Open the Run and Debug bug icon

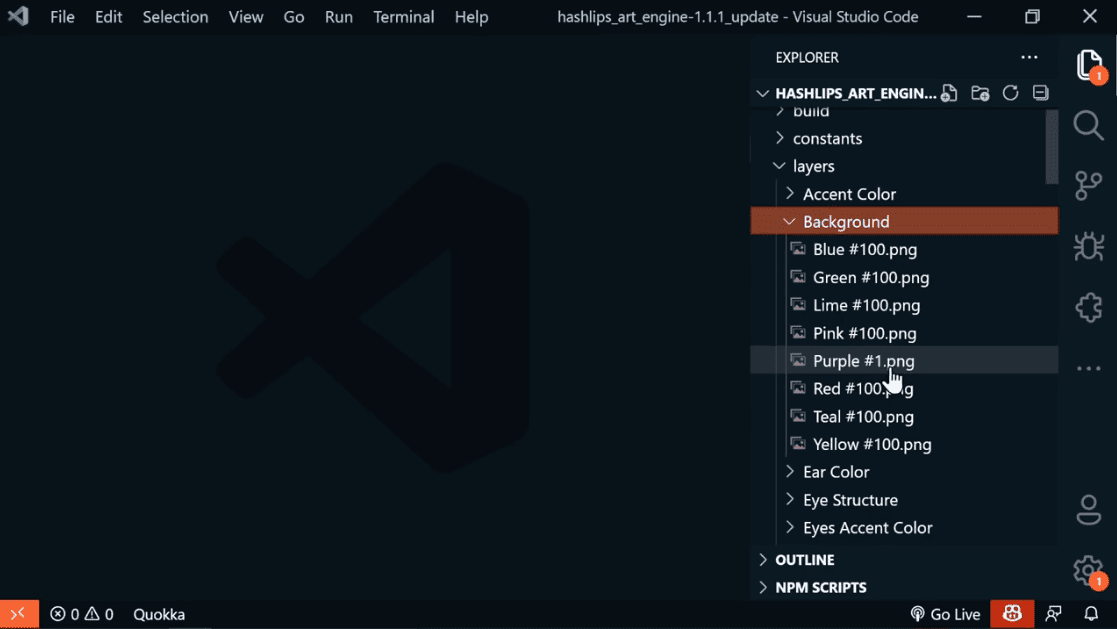pyautogui.click(x=1089, y=246)
